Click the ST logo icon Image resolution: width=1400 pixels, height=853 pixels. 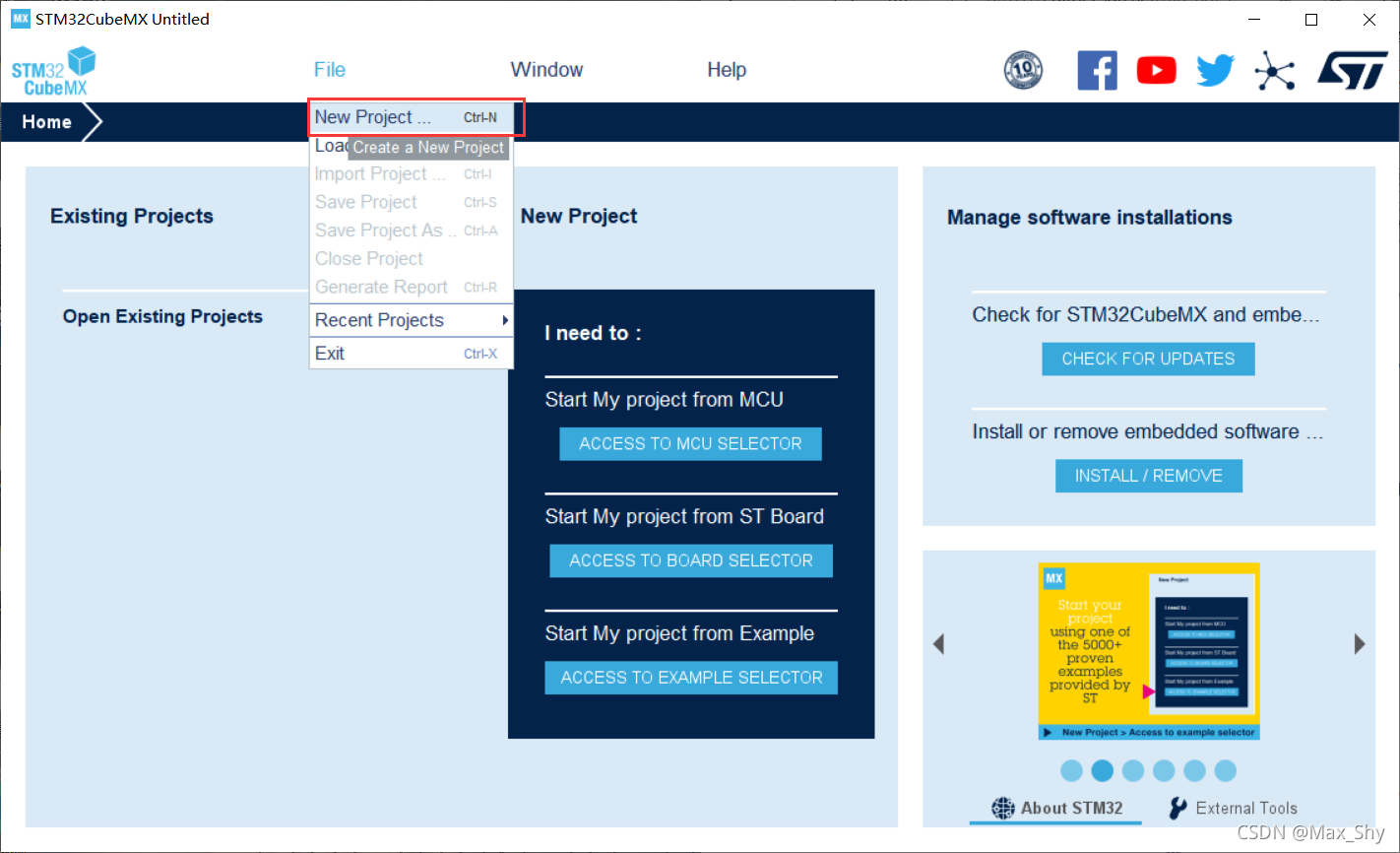1352,70
